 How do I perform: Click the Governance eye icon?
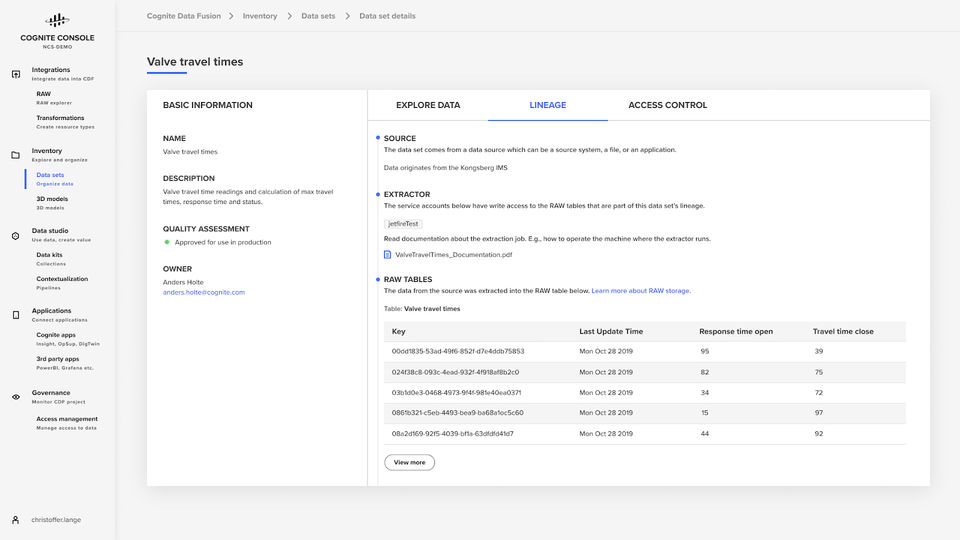pyautogui.click(x=16, y=397)
